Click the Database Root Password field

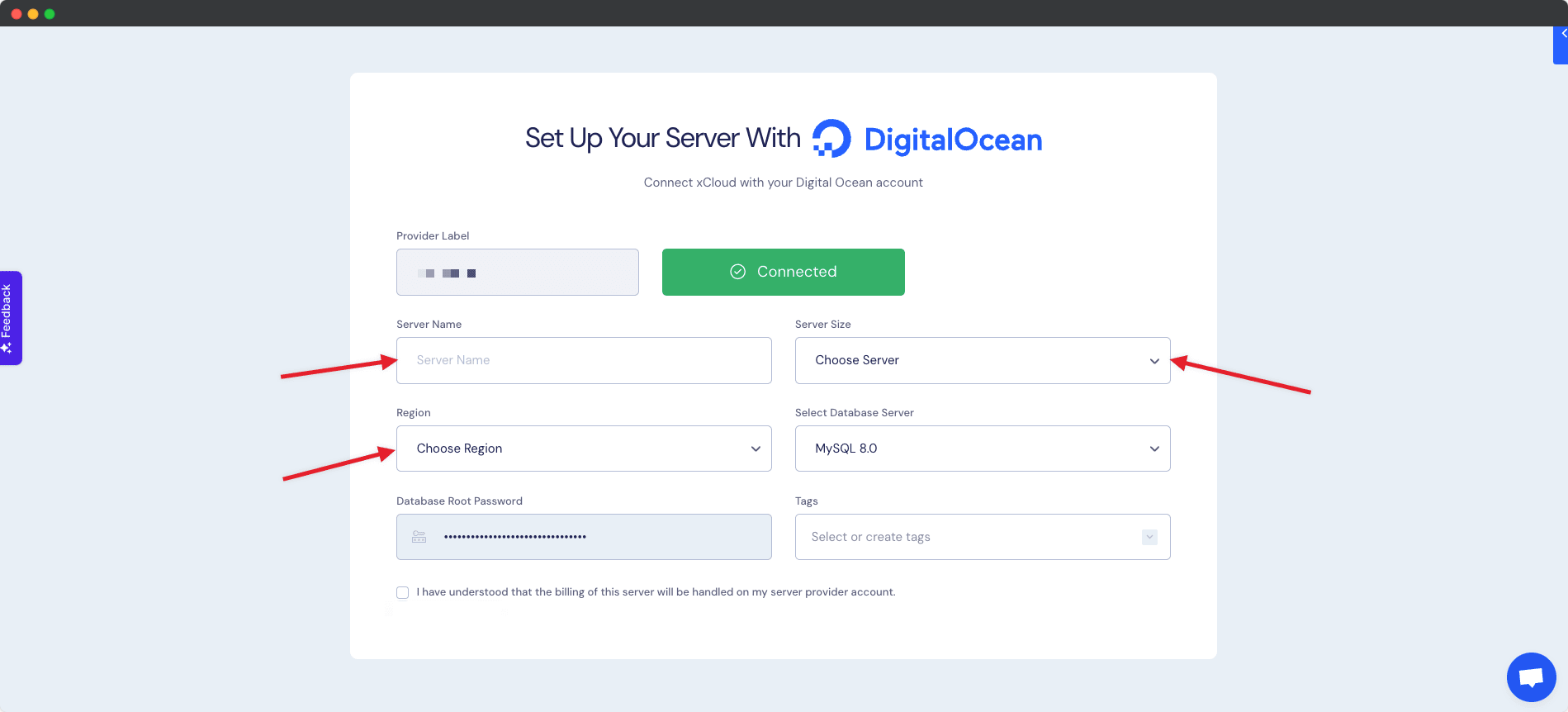pyautogui.click(x=595, y=537)
